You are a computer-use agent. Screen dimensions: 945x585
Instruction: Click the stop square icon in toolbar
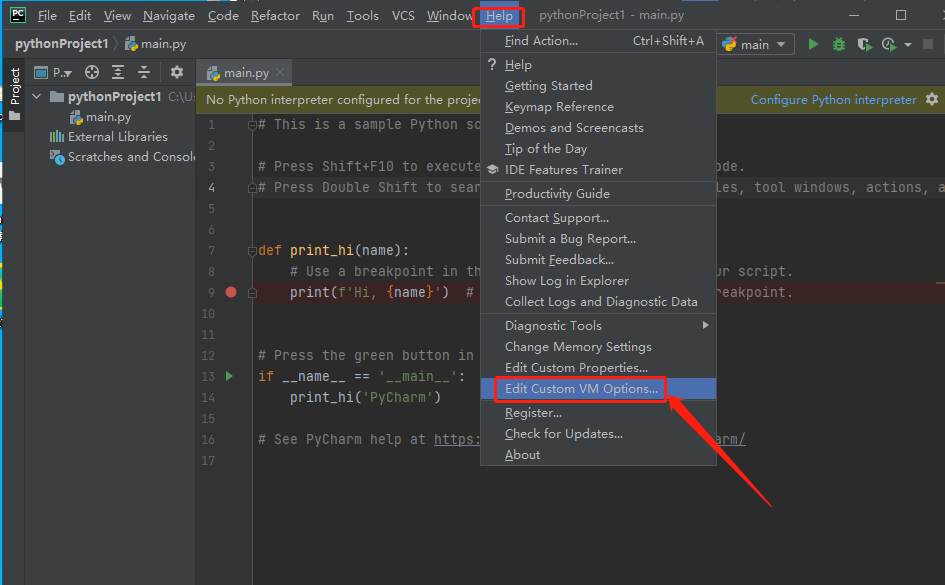click(928, 44)
